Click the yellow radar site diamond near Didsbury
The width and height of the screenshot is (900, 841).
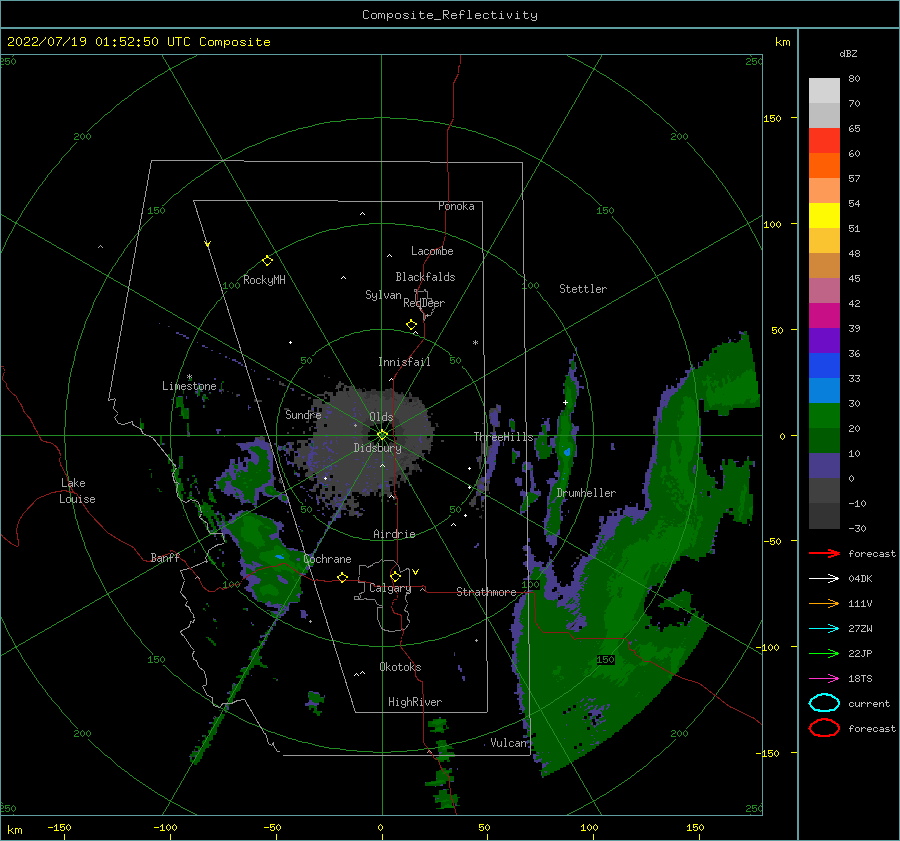point(382,435)
